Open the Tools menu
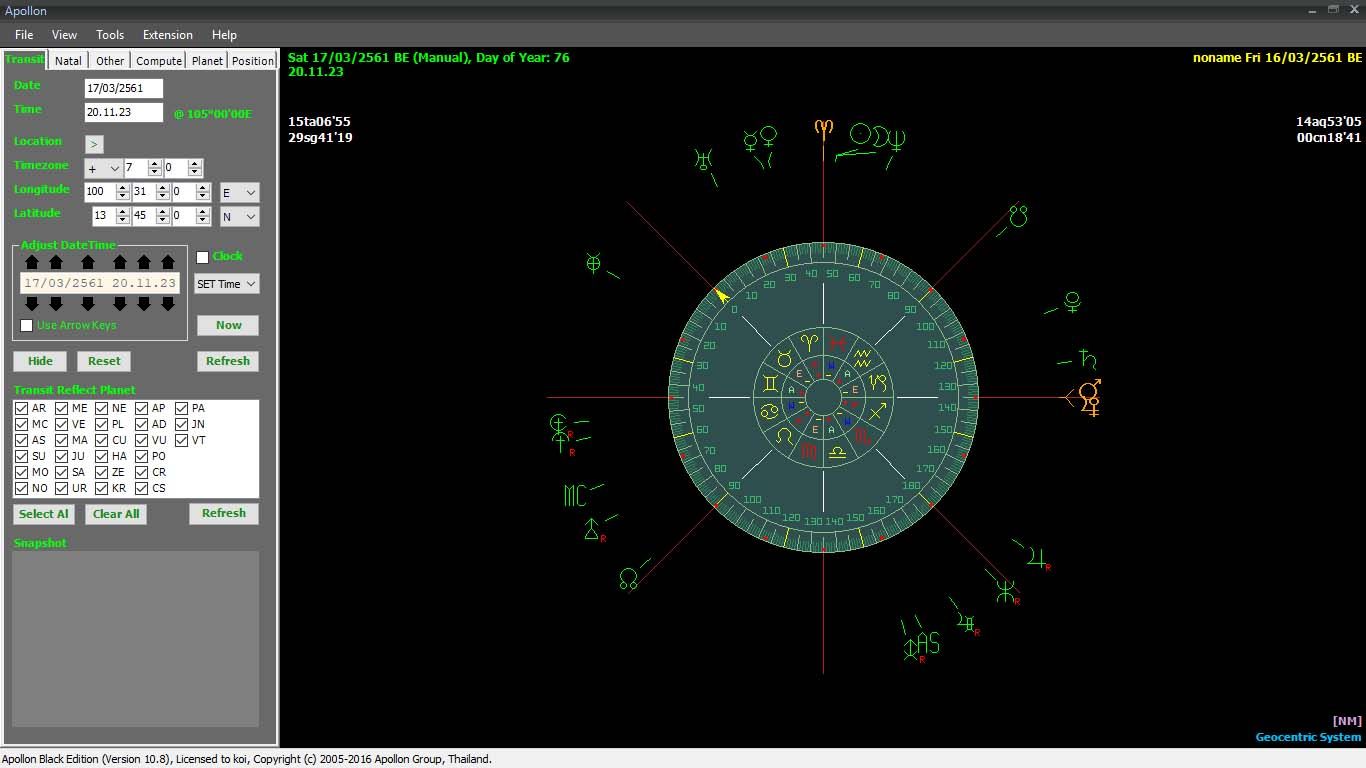 [x=110, y=35]
